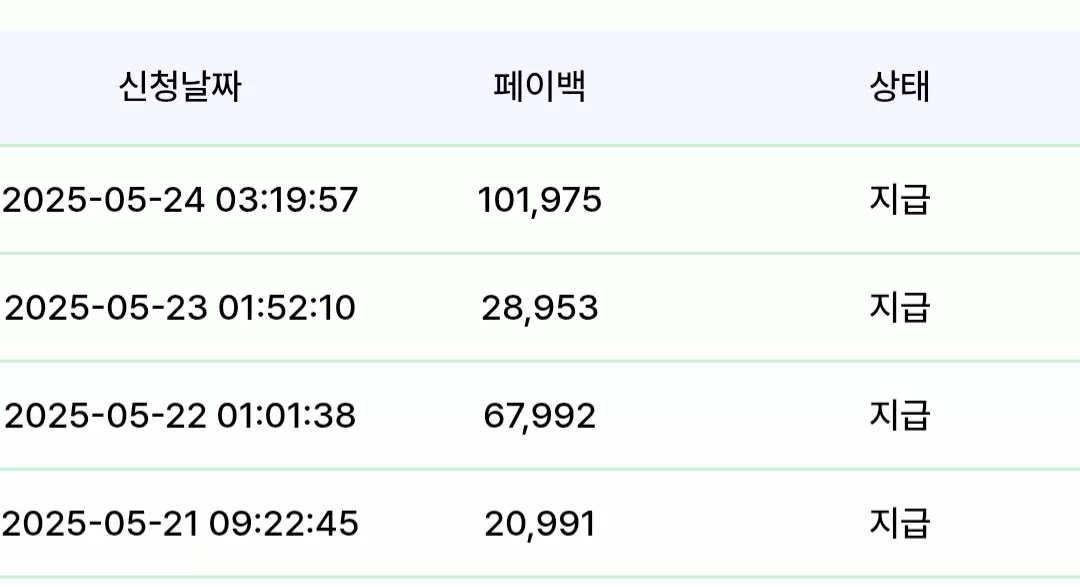The image size is (1080, 587).
Task: Click 지급 status in the 05-24 row
Action: pos(900,200)
